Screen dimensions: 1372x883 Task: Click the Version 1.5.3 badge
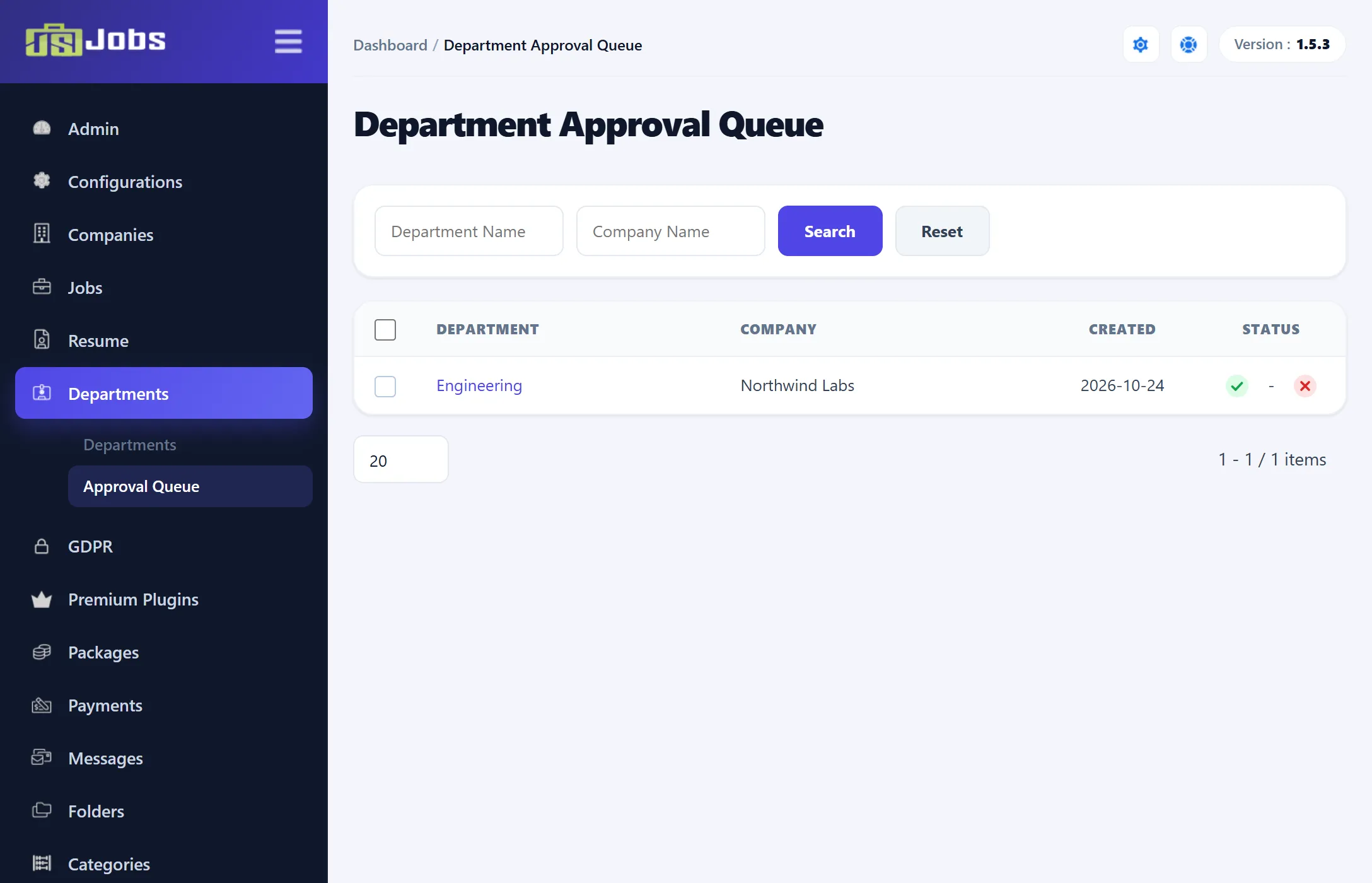(1282, 44)
